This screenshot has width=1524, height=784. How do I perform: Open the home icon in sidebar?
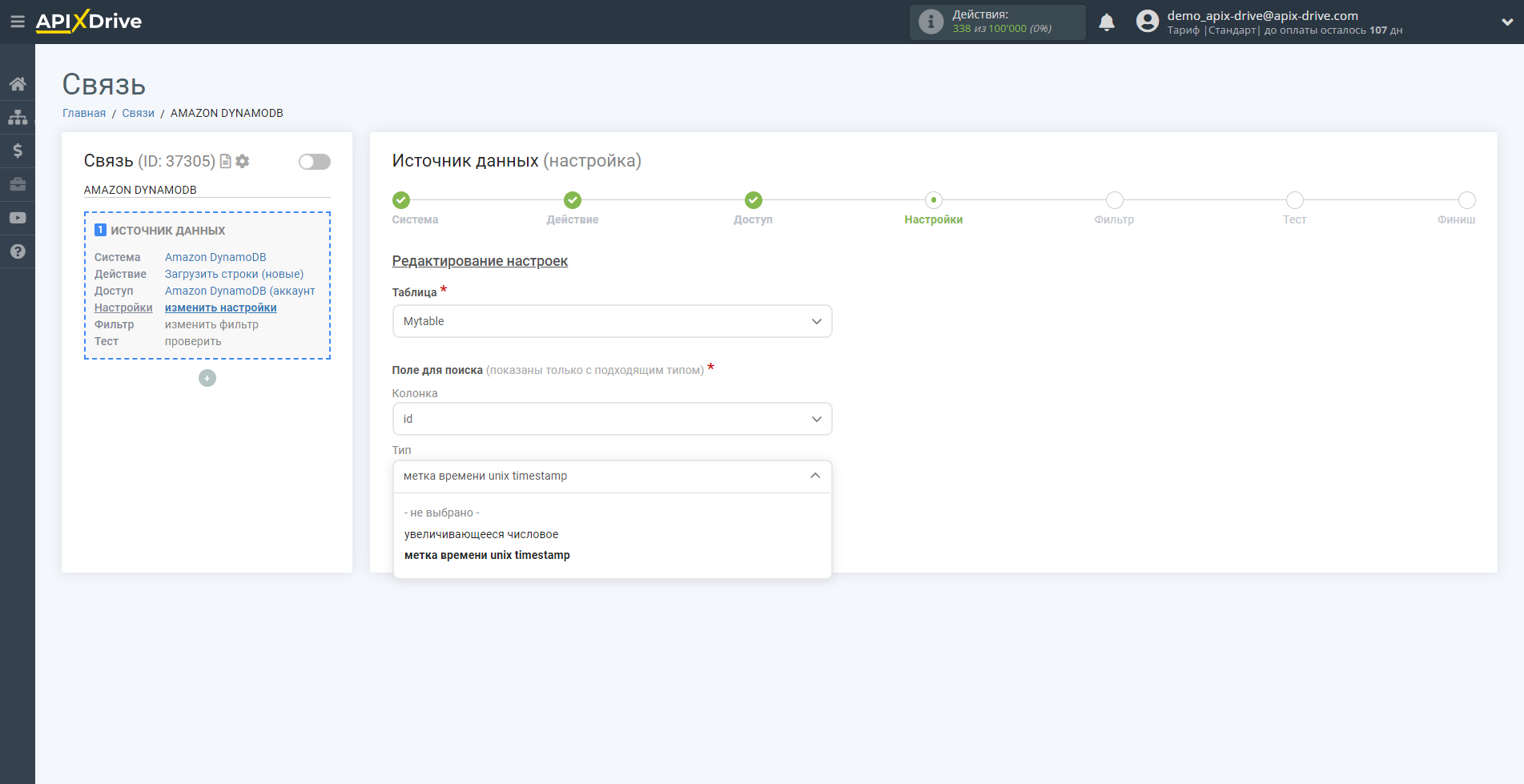pos(18,84)
